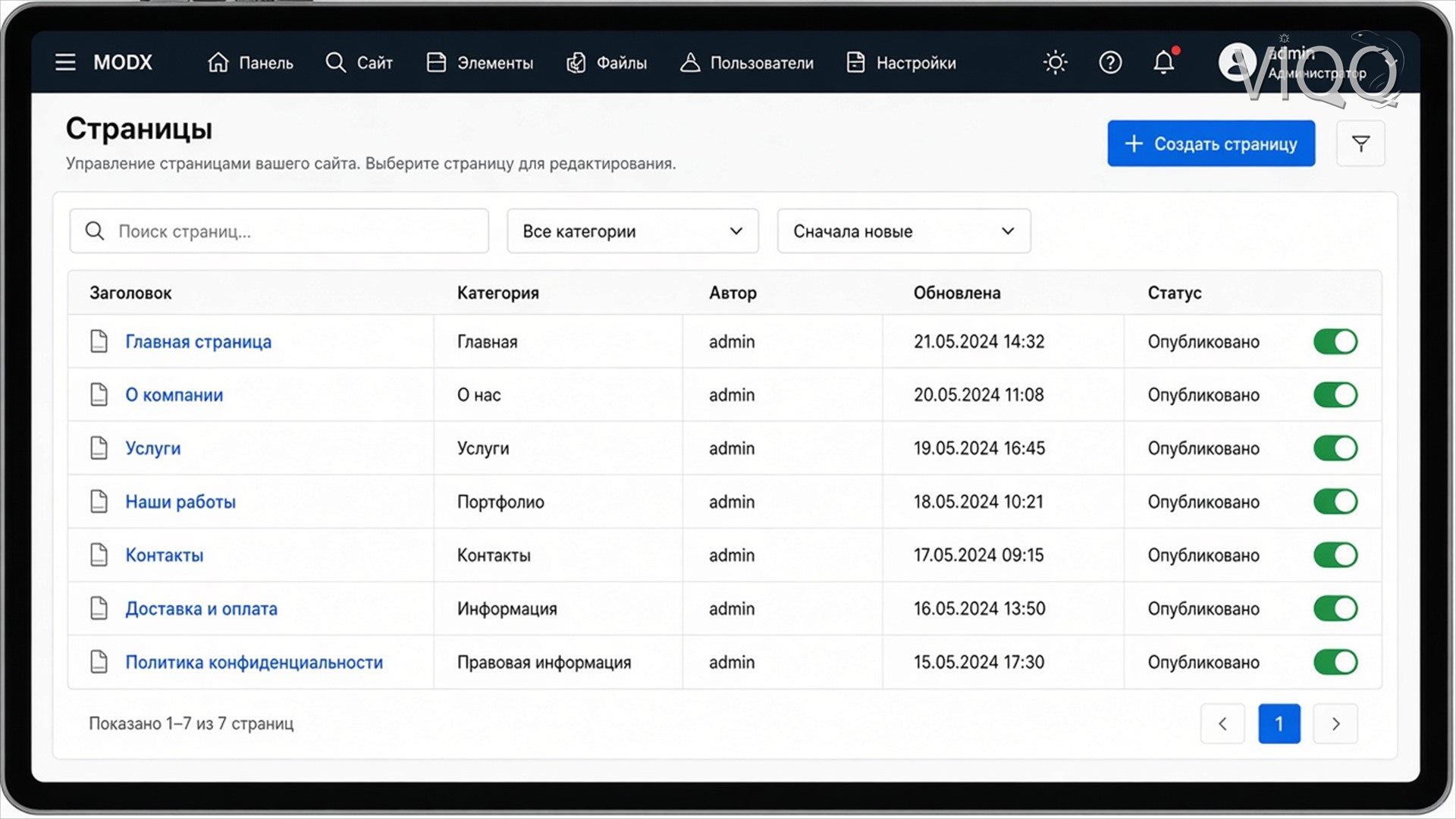This screenshot has width=1456, height=819.
Task: Open the Главная страница page link
Action: pos(198,341)
